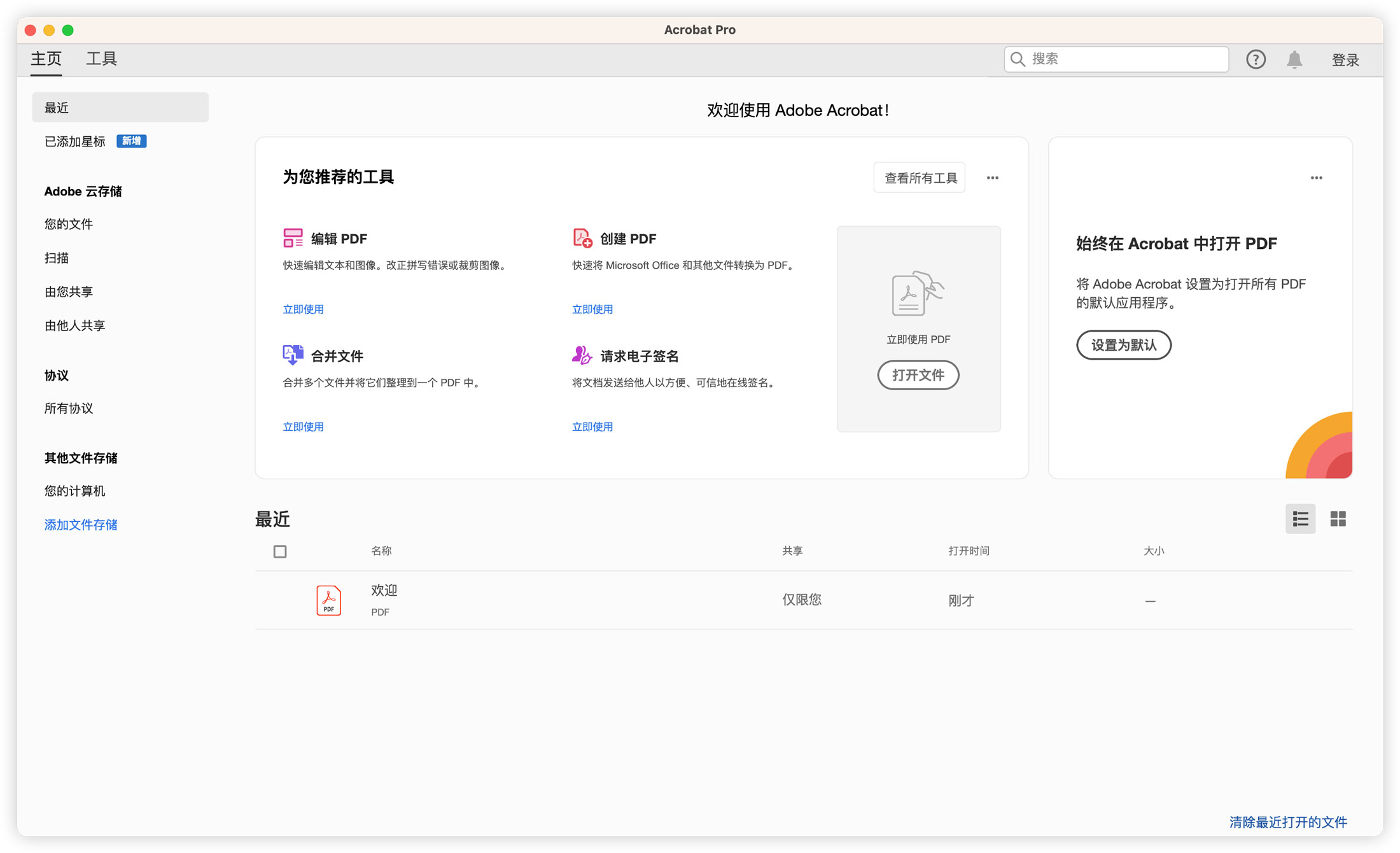This screenshot has width=1400, height=853.
Task: Click the 设置为默认 button
Action: [1124, 345]
